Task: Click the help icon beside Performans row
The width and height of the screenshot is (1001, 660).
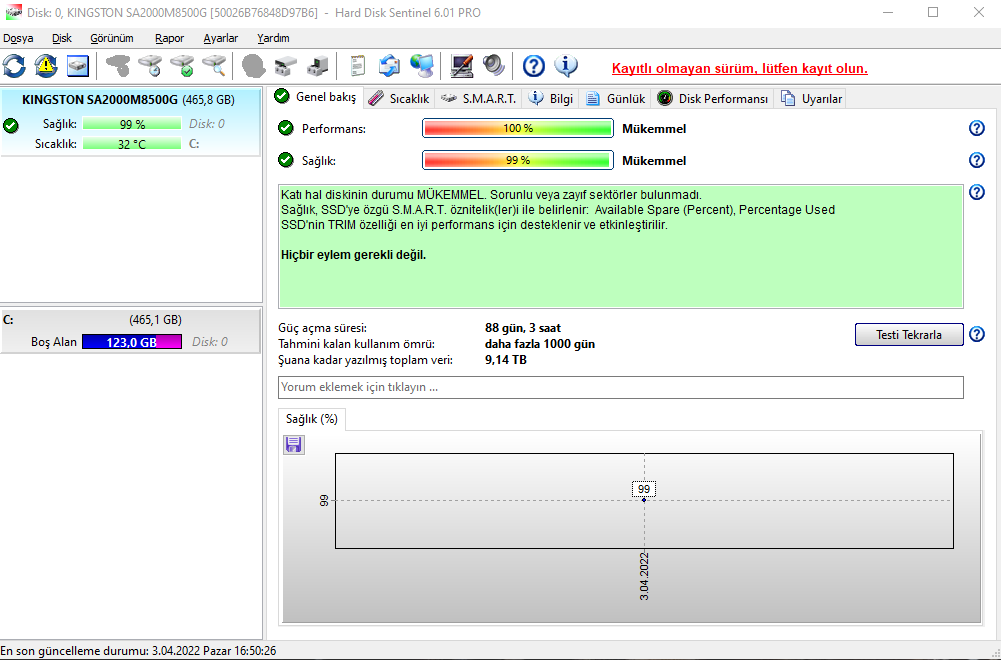Action: pyautogui.click(x=977, y=128)
